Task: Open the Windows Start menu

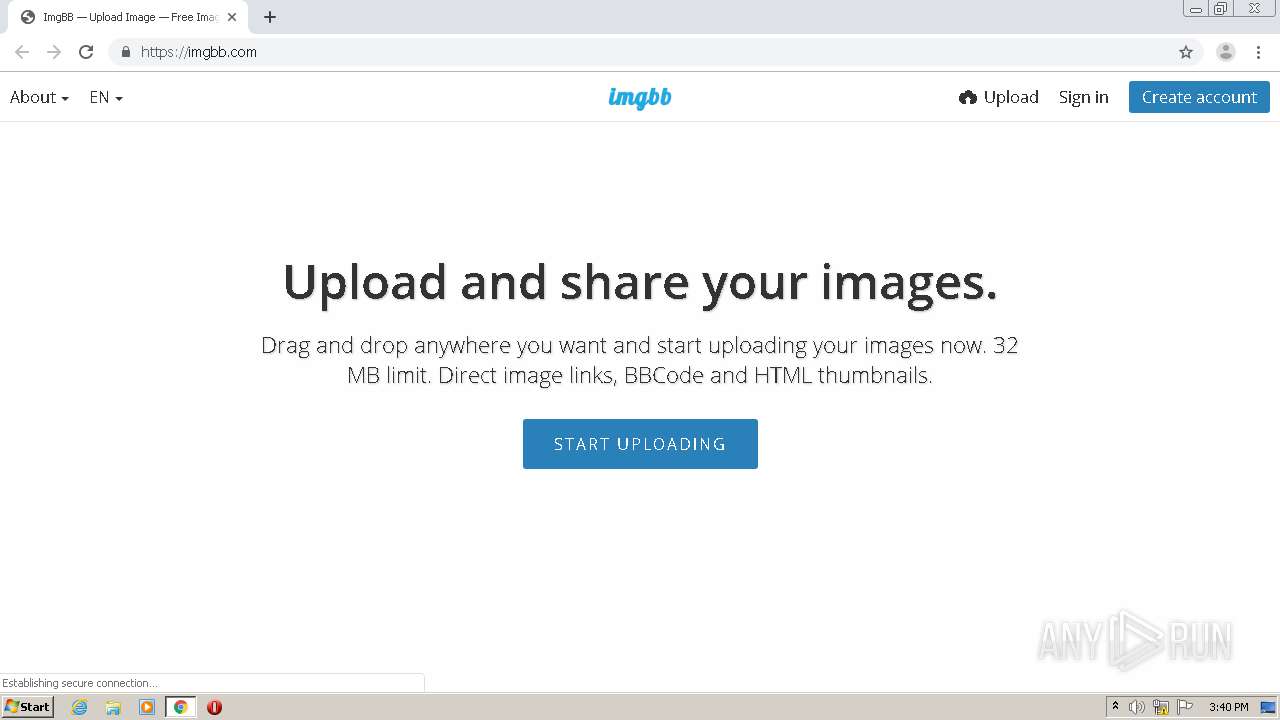Action: (28, 707)
